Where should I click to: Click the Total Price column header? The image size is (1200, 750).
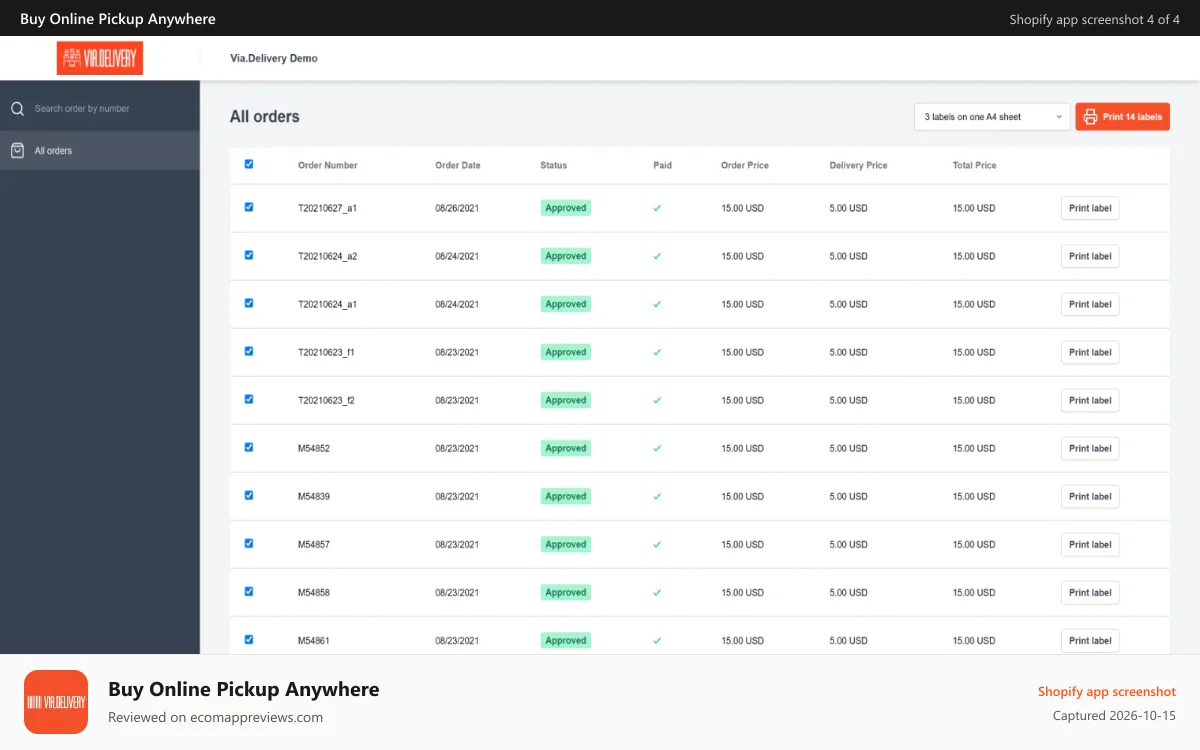975,165
